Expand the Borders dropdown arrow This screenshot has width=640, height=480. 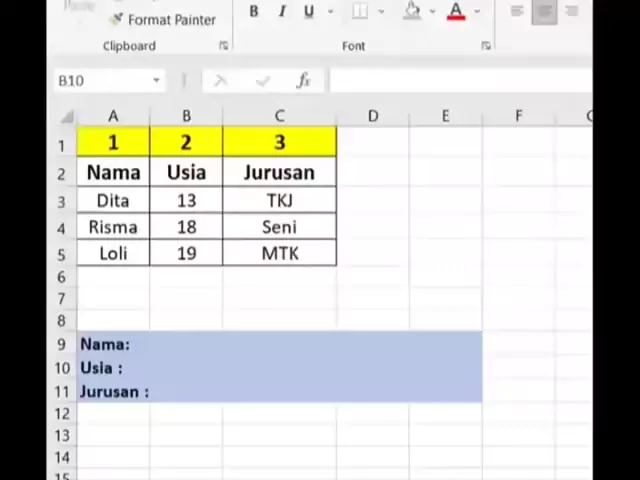381,12
